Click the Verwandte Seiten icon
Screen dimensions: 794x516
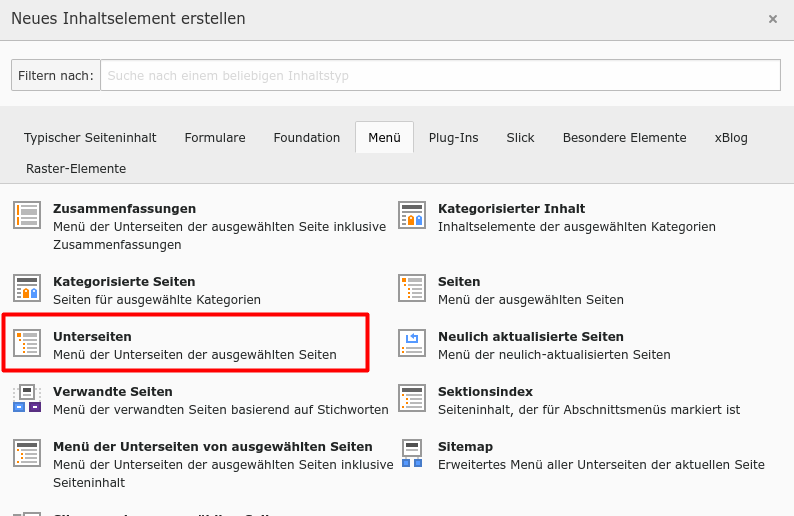point(27,398)
